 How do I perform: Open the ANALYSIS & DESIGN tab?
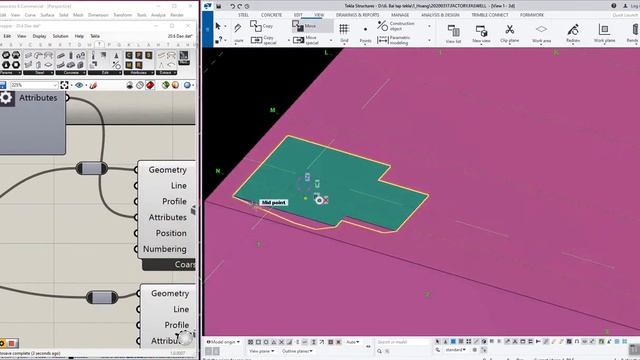click(440, 15)
